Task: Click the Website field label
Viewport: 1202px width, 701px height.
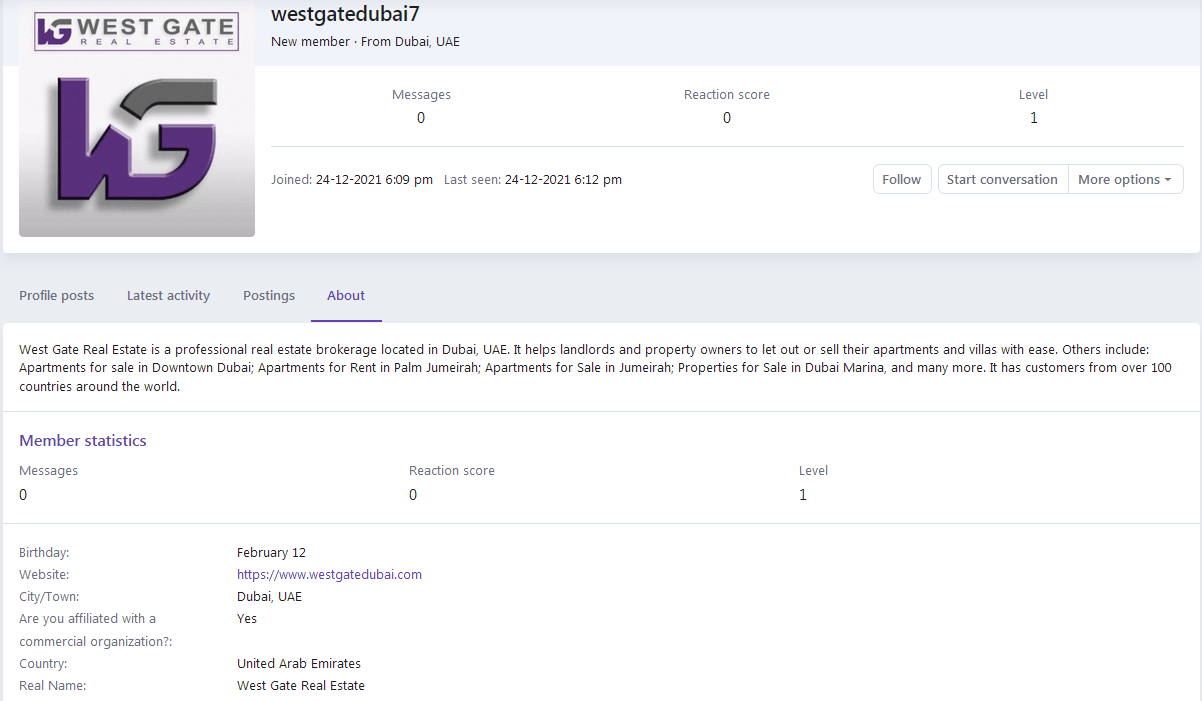Action: pyautogui.click(x=44, y=574)
